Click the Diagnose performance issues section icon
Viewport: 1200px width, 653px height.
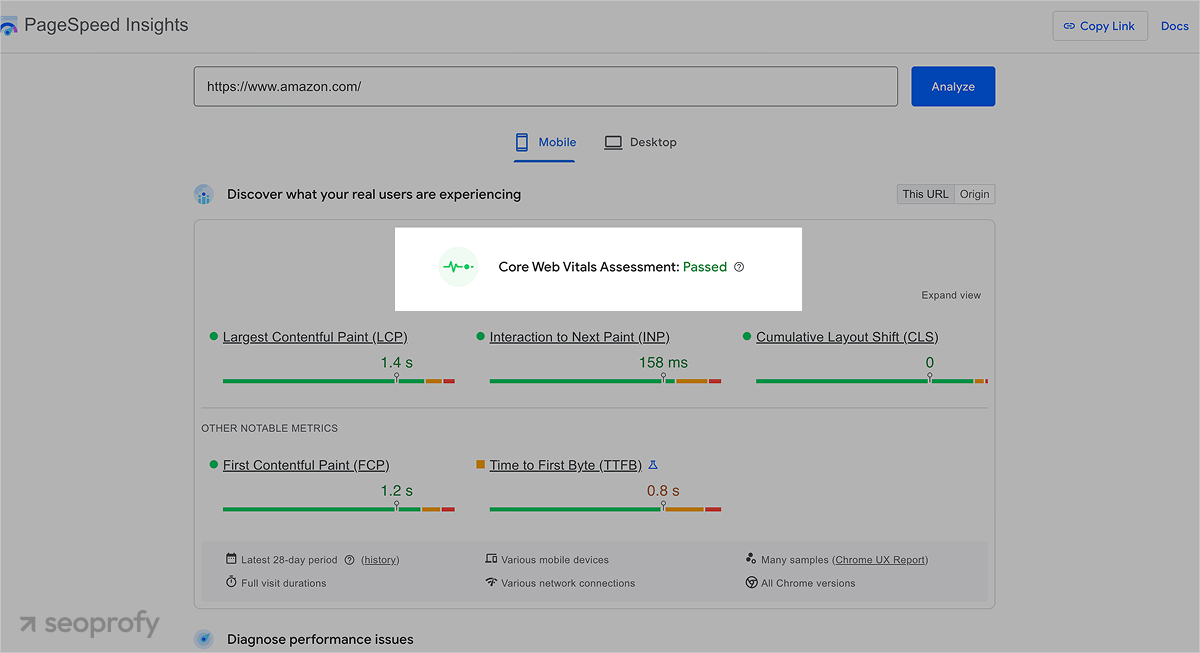click(204, 639)
